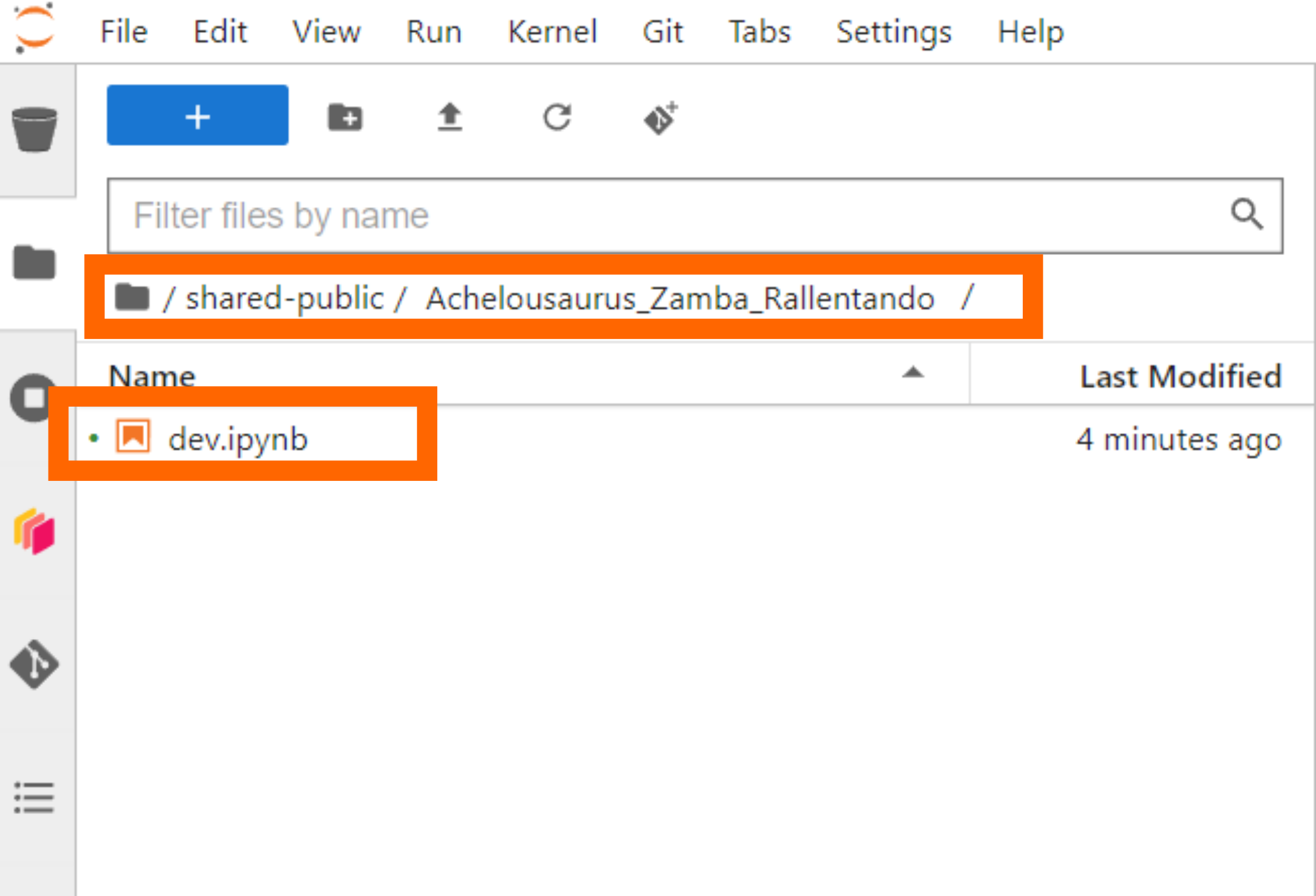1316x896 pixels.
Task: Sort files by Name column header
Action: tap(152, 376)
